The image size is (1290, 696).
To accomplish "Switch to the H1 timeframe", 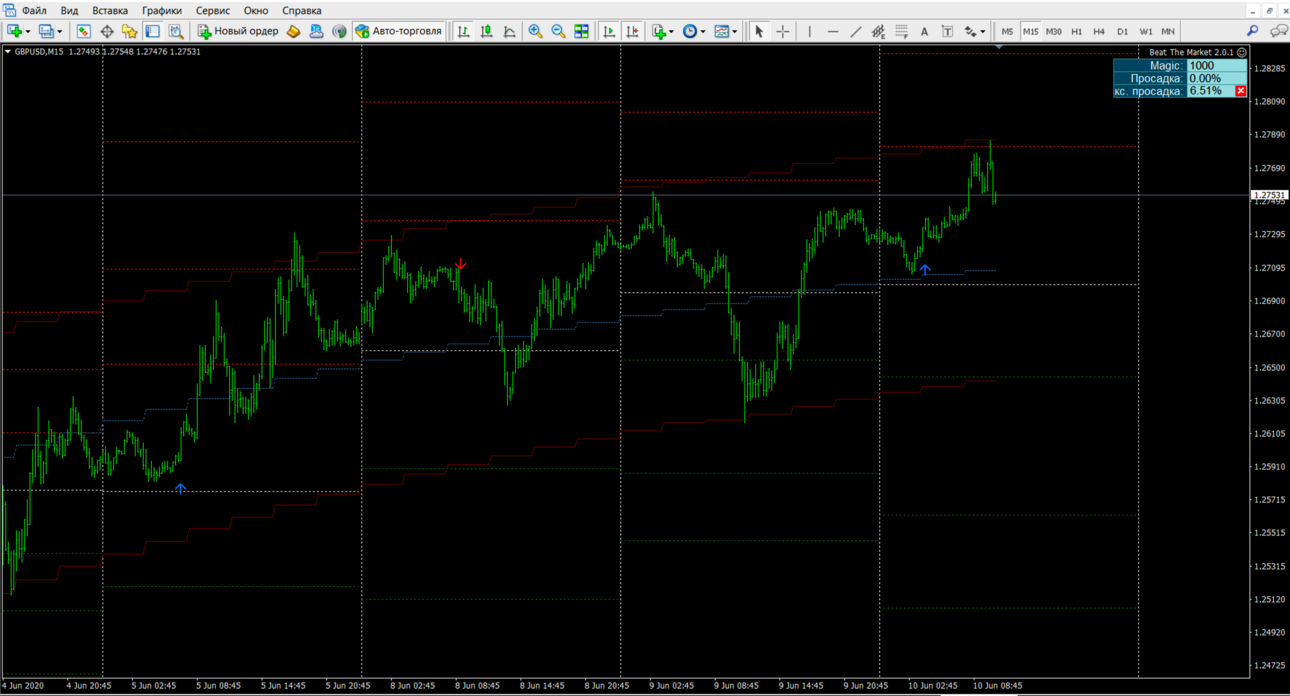I will click(1077, 31).
